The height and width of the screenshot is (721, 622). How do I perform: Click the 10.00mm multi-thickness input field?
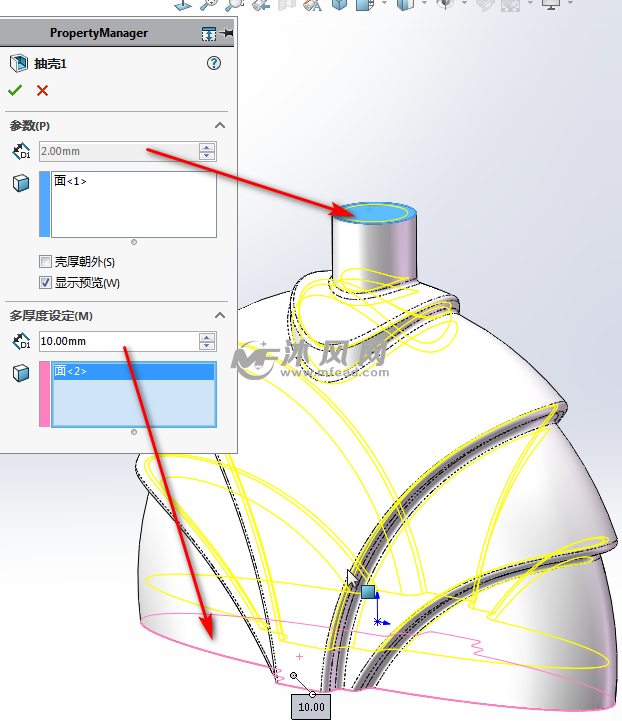(x=119, y=341)
